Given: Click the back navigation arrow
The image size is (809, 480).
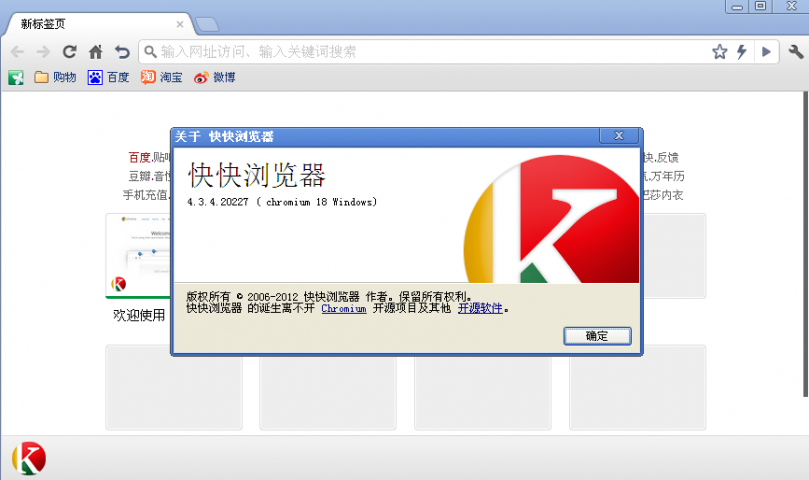Looking at the screenshot, I should [17, 52].
